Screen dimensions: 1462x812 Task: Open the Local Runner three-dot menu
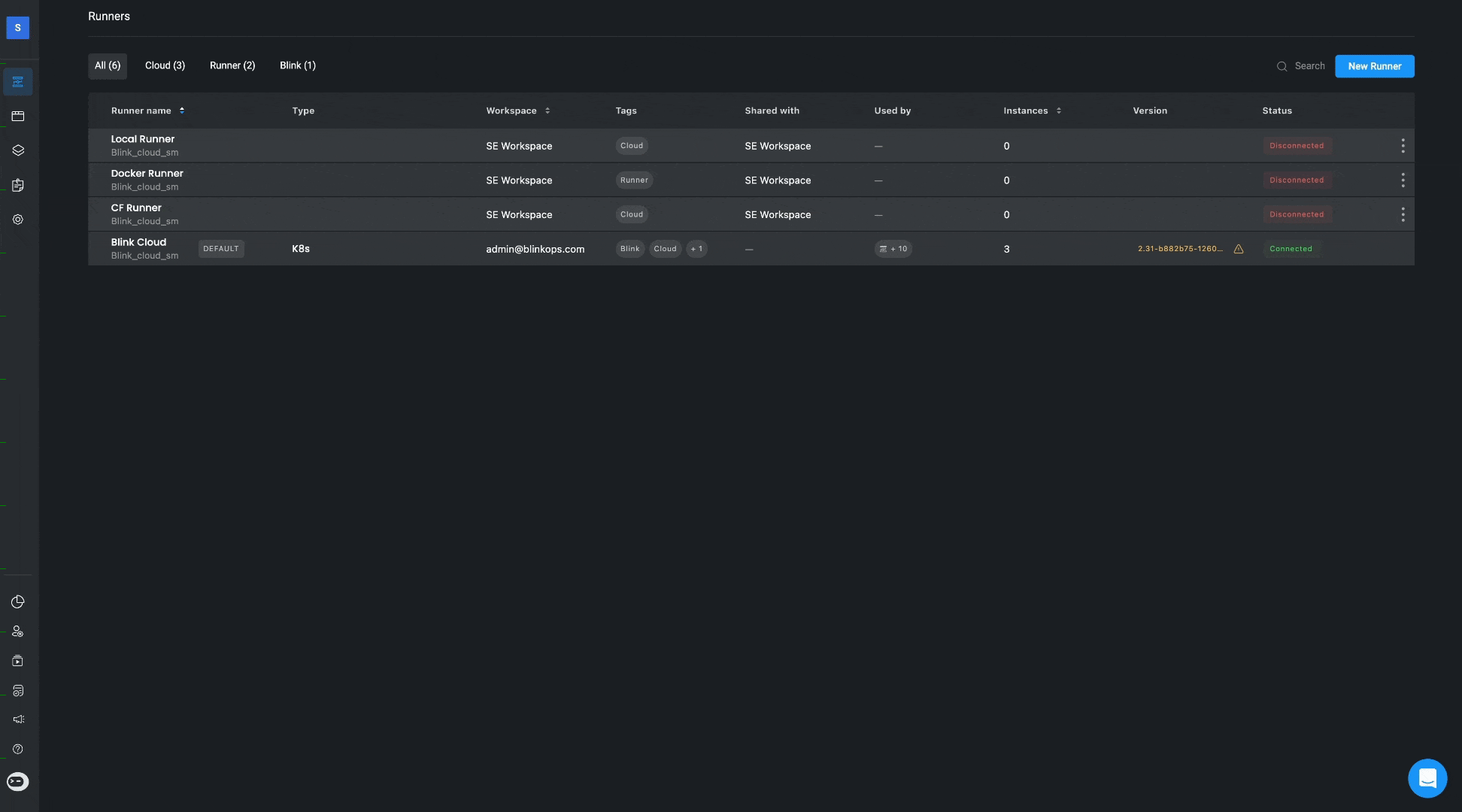1403,146
